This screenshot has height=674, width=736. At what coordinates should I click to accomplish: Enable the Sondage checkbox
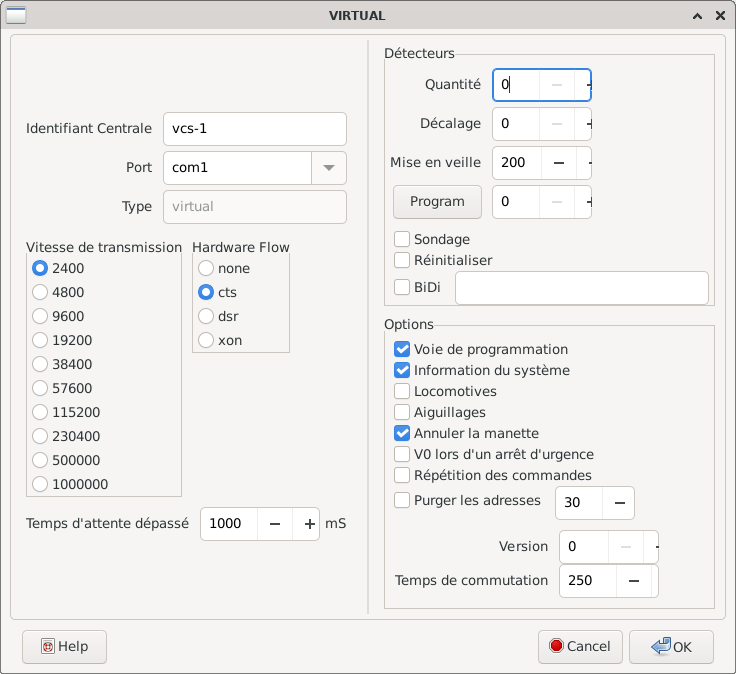click(x=402, y=239)
